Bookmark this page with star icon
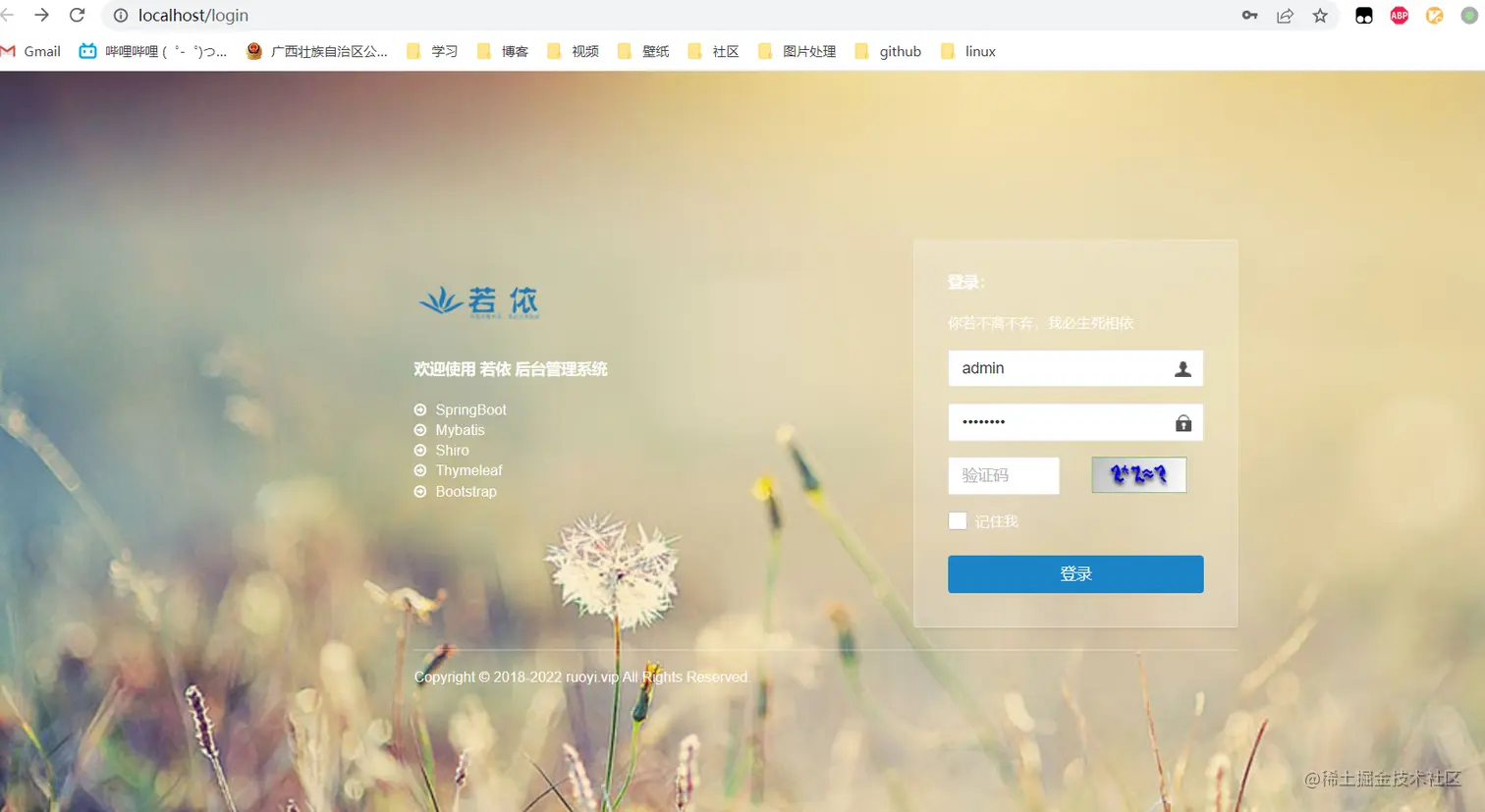 (x=1320, y=16)
